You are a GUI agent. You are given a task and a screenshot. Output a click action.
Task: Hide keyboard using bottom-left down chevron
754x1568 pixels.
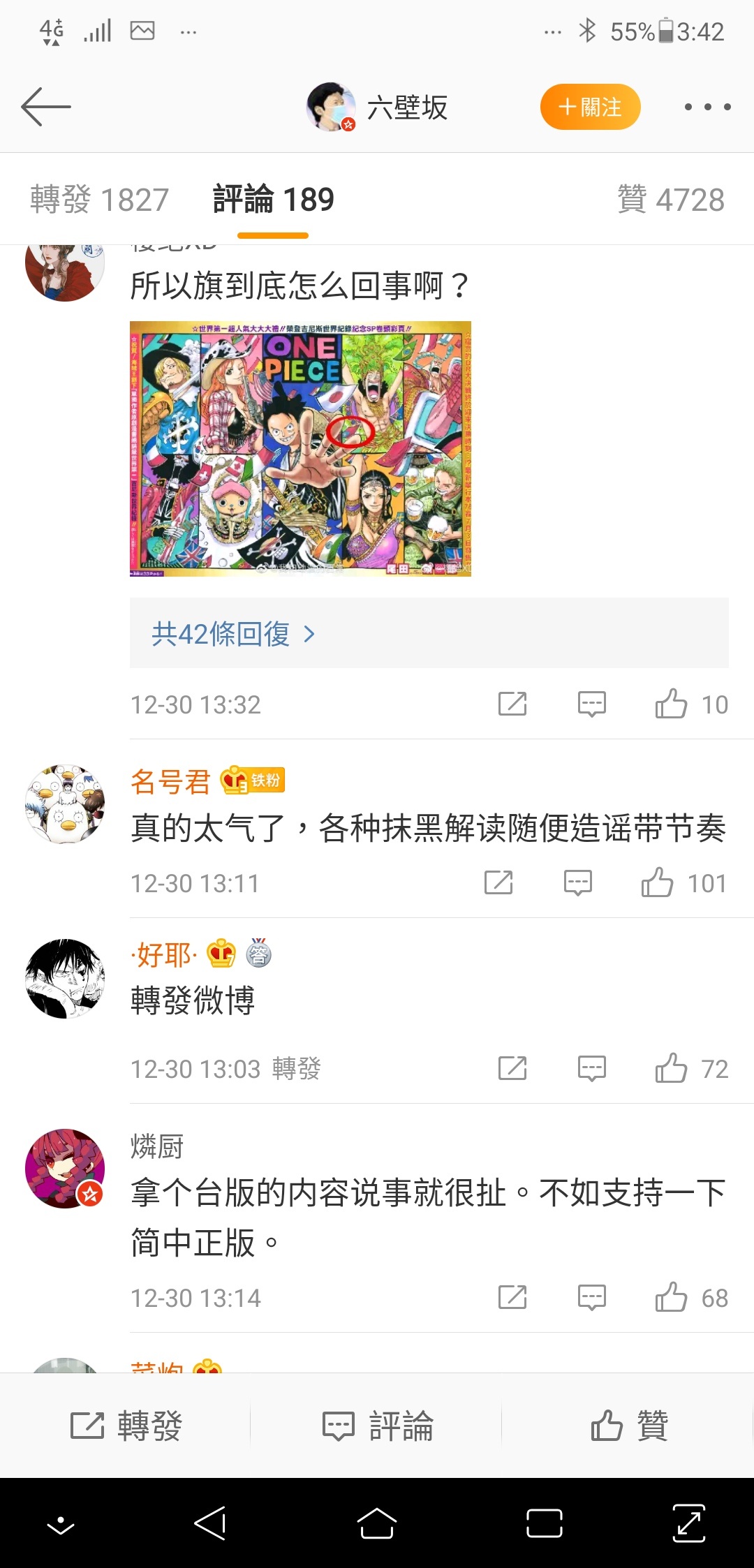[x=61, y=1523]
